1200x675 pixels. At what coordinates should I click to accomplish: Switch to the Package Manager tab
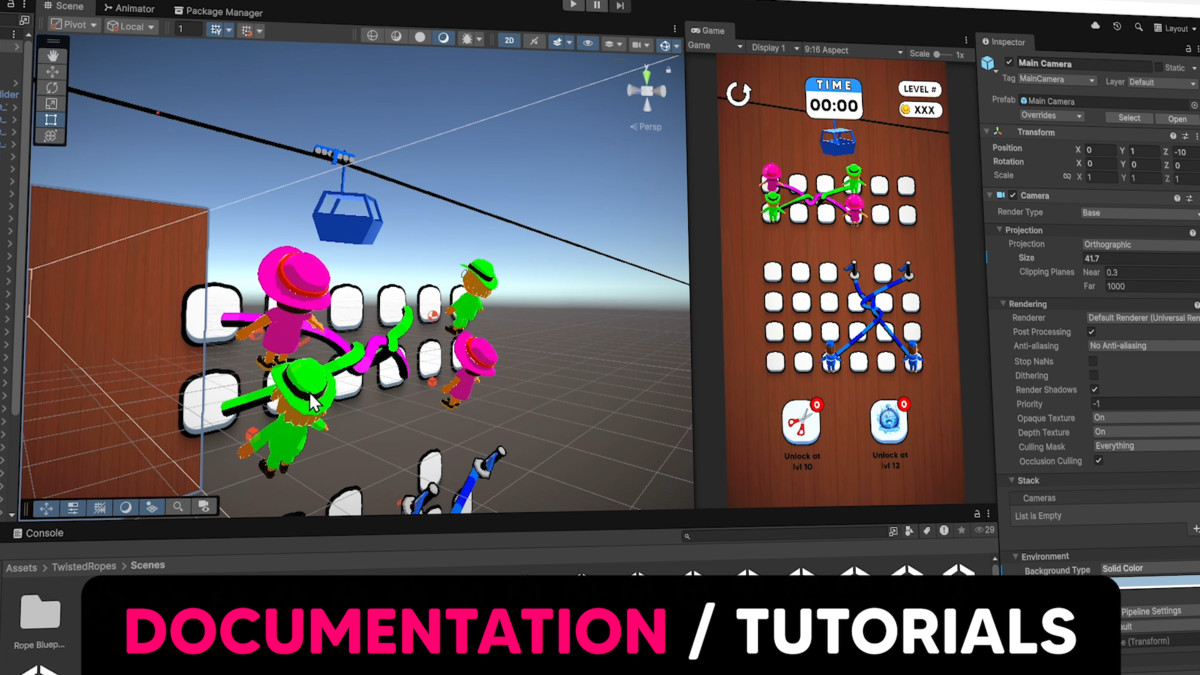click(x=217, y=12)
